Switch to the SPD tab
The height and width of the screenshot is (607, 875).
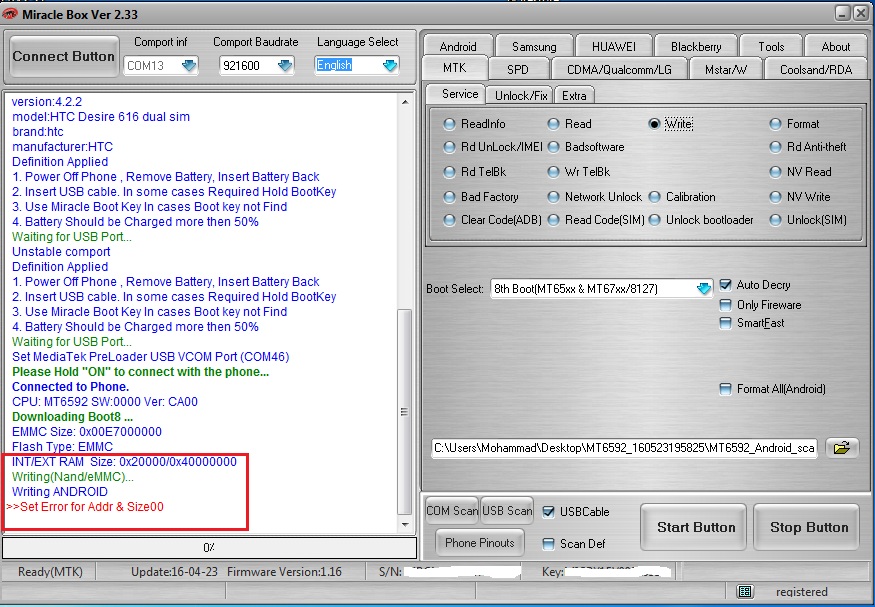point(518,69)
